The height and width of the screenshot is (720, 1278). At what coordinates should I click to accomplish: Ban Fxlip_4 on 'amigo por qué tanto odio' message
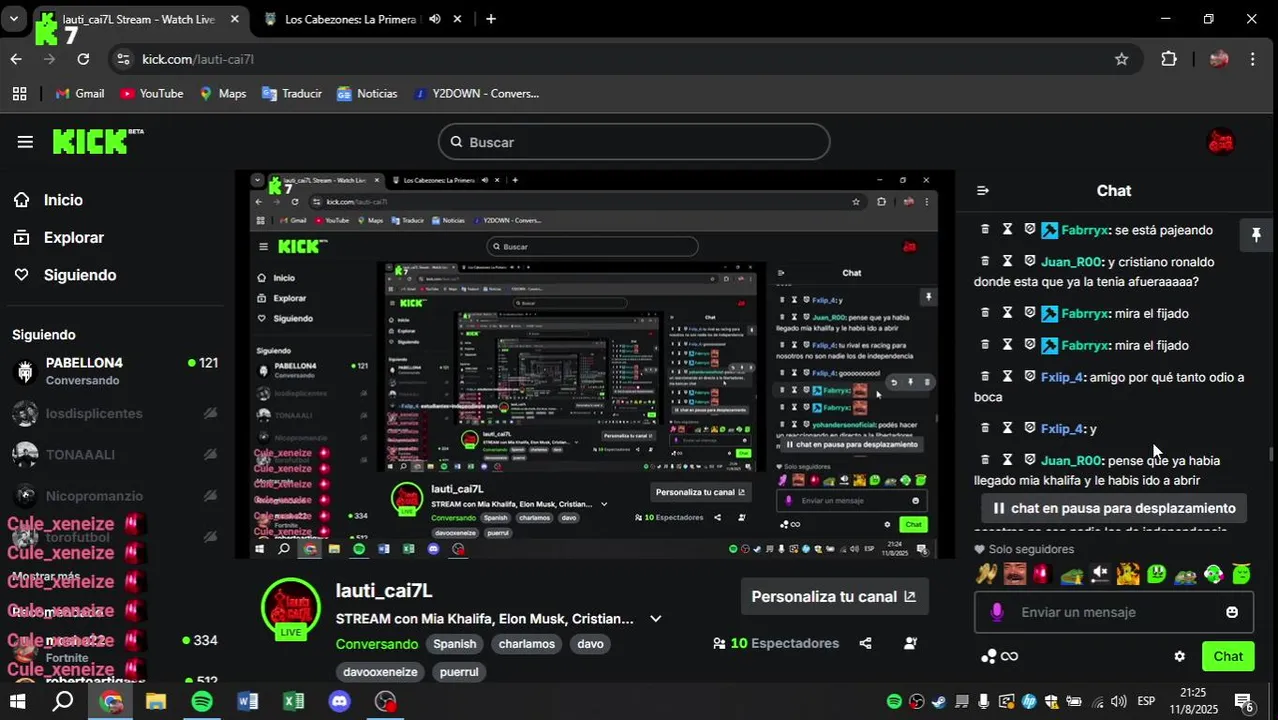[1030, 377]
